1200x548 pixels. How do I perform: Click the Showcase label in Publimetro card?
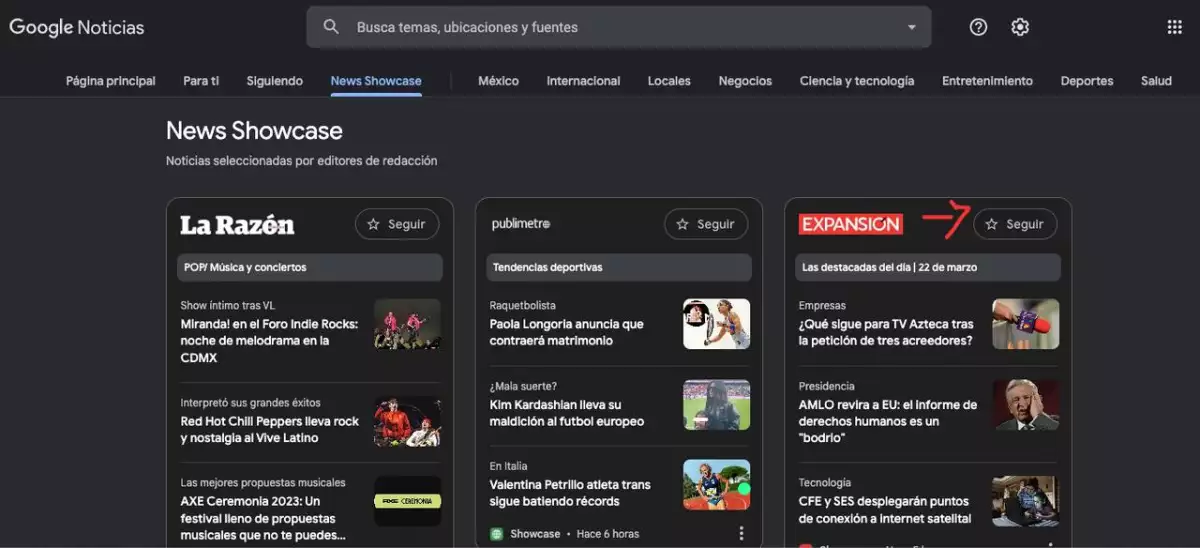(536, 534)
